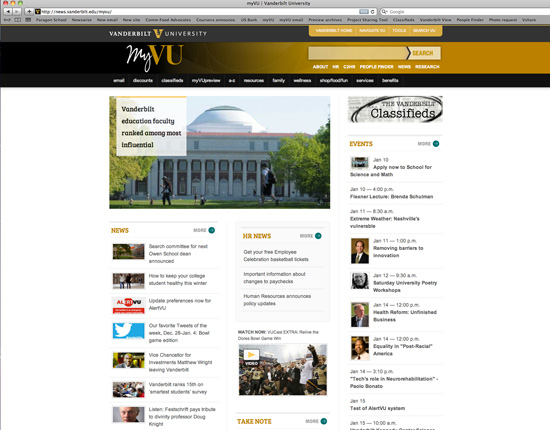Select discounts in the nav bar

tap(143, 80)
